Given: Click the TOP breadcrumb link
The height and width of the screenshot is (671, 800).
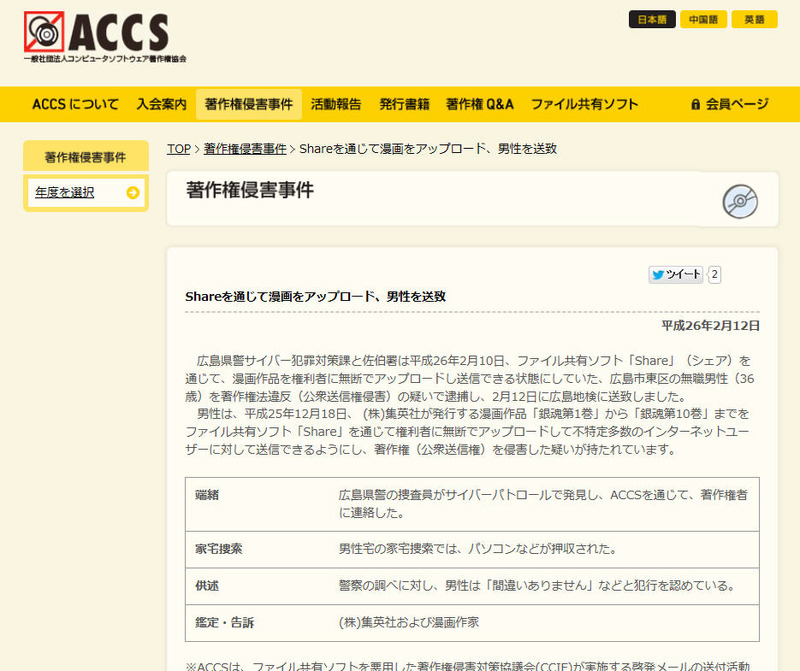Looking at the screenshot, I should click(x=178, y=149).
